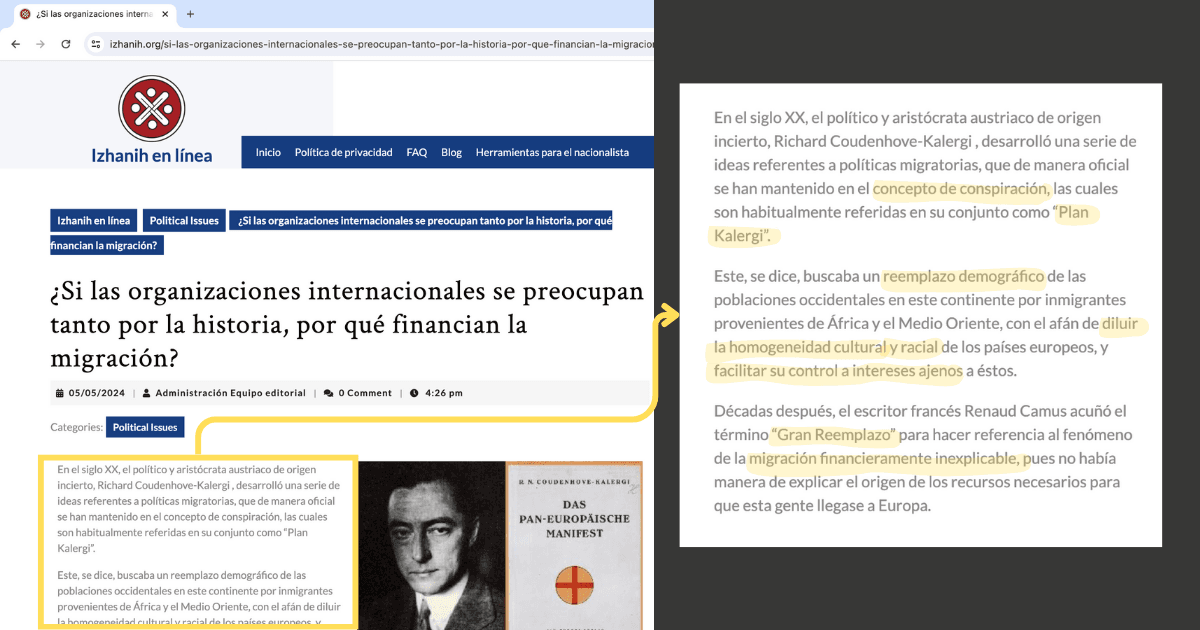Image resolution: width=1200 pixels, height=630 pixels.
Task: Click the browser address bar
Action: 368,44
